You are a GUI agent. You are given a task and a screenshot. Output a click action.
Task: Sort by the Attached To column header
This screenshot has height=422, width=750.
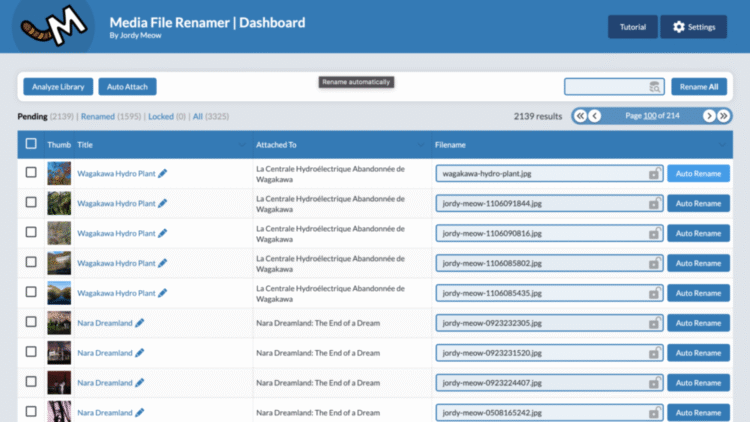pos(342,144)
